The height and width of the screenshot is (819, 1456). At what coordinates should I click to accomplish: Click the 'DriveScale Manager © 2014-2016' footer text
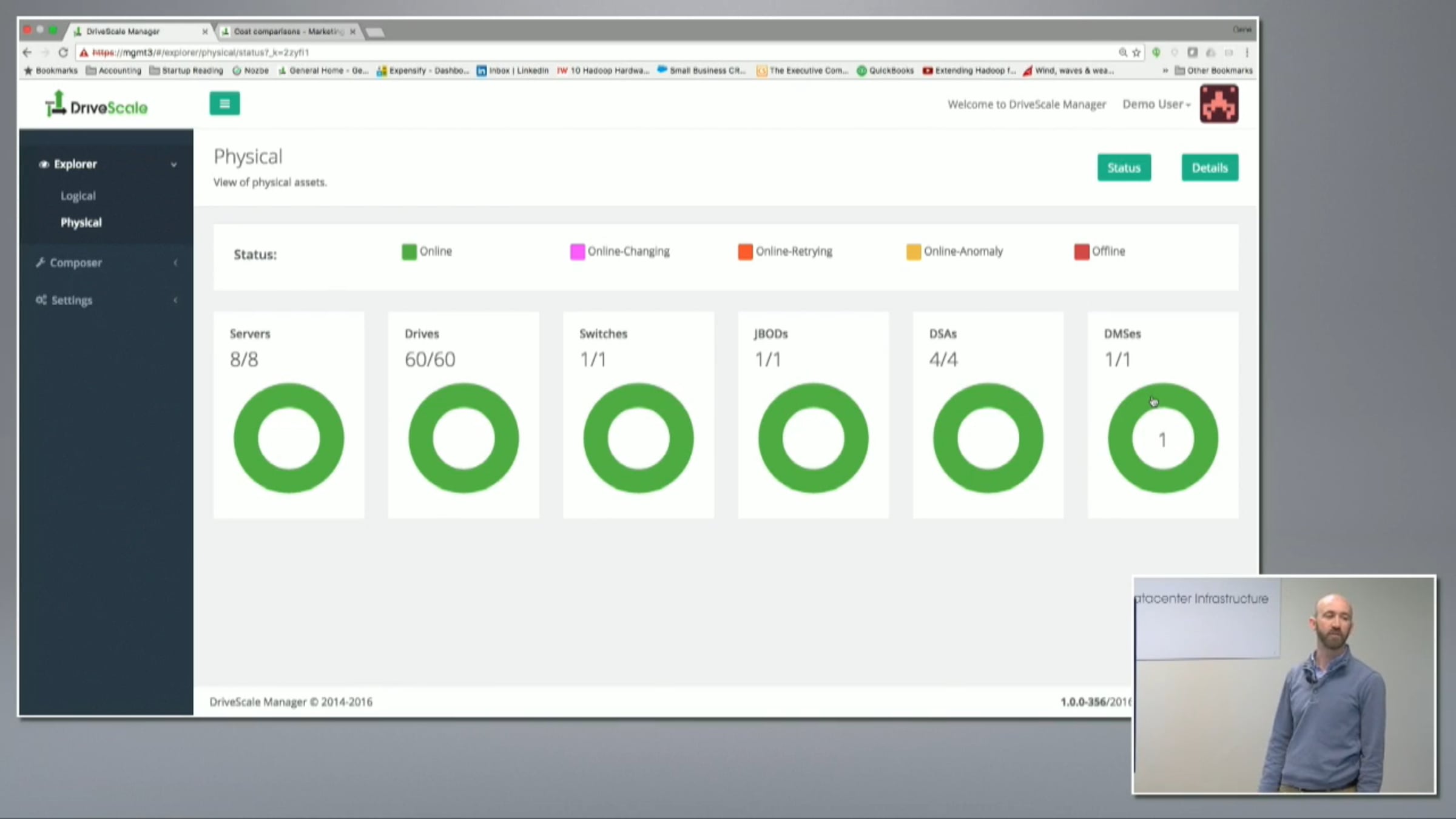[x=291, y=702]
